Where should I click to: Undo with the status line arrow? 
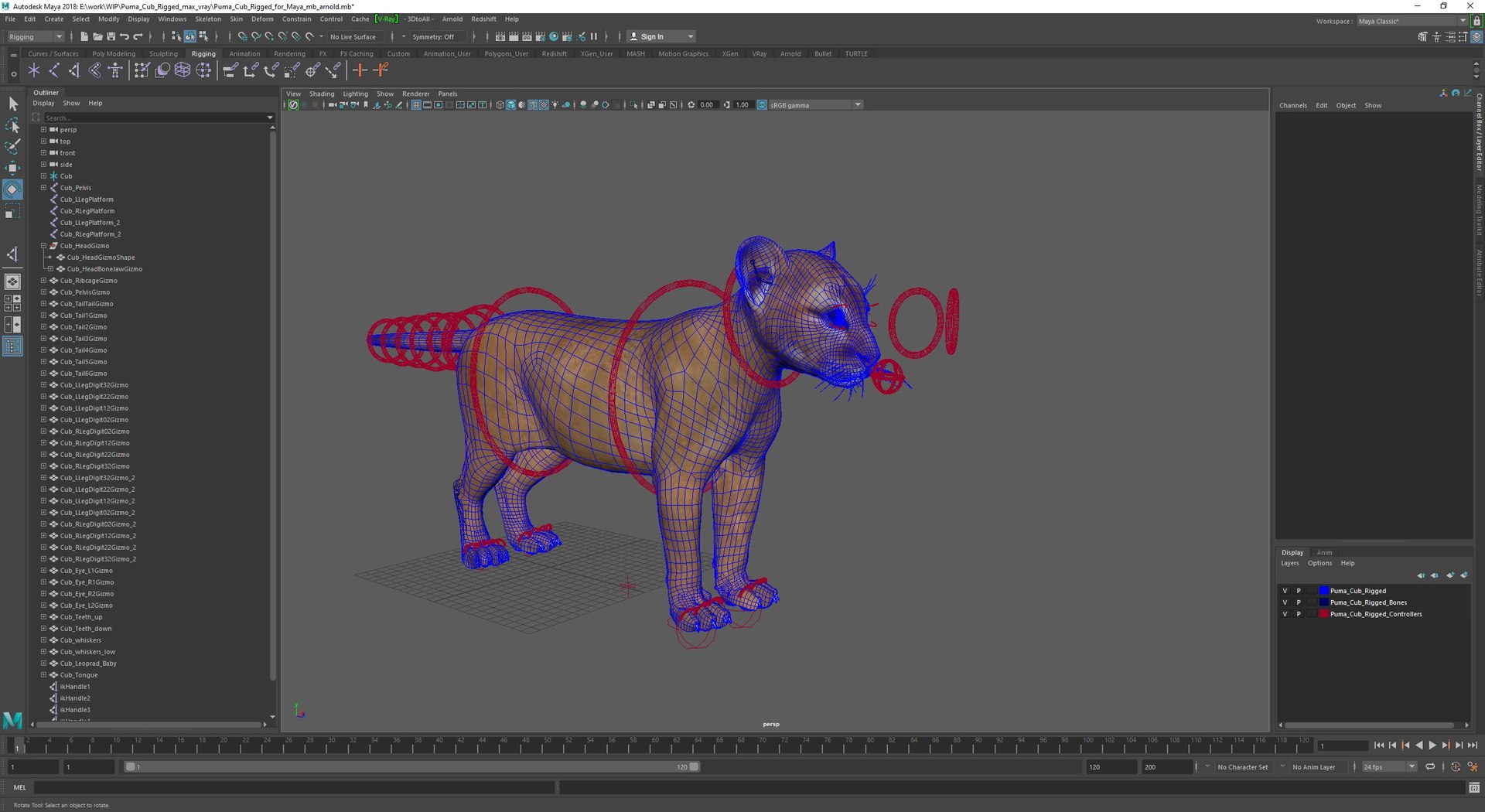(x=124, y=36)
